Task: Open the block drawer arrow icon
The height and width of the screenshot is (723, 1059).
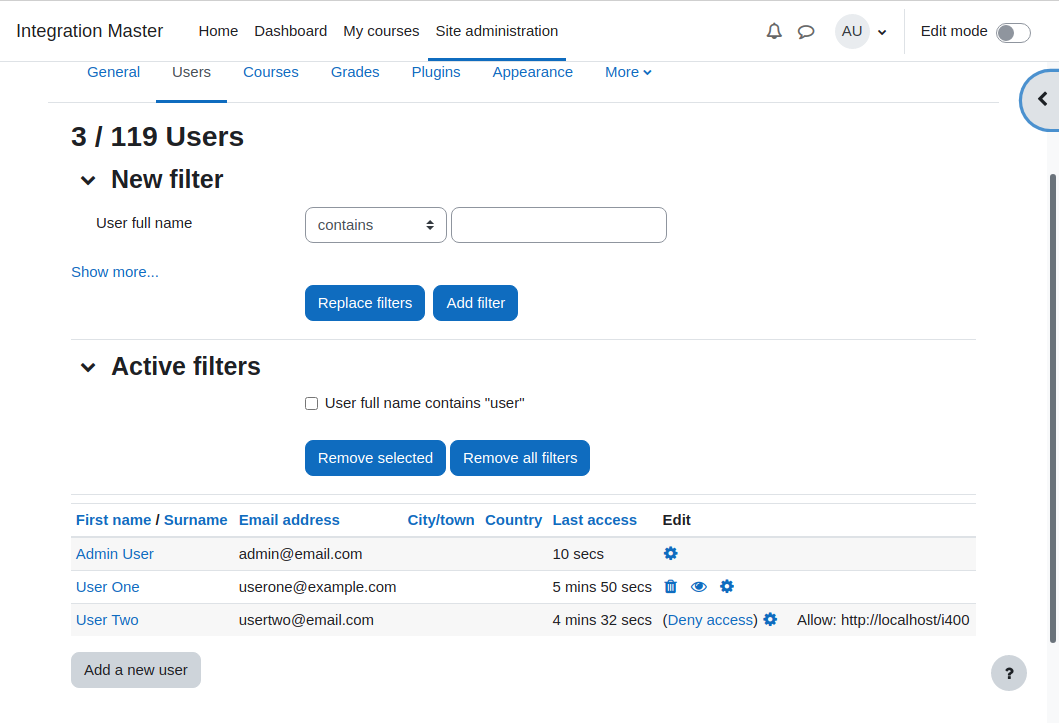Action: coord(1042,100)
